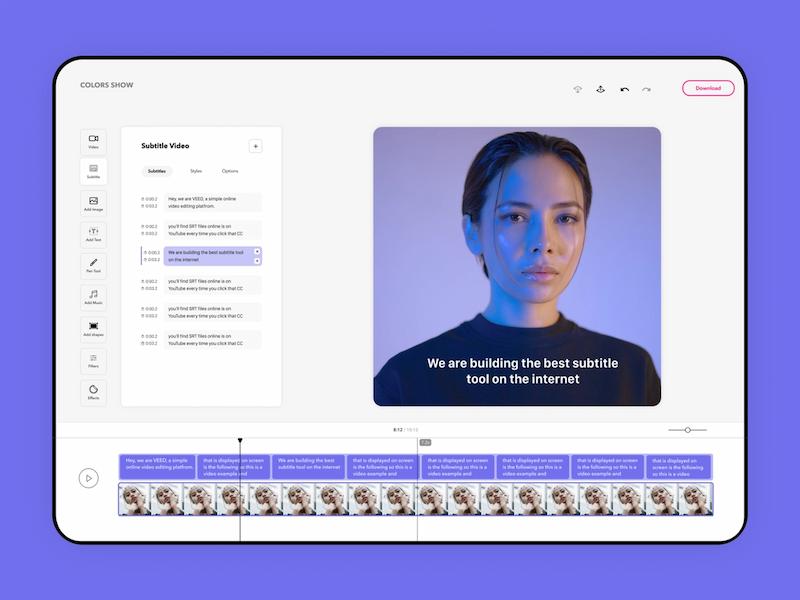The width and height of the screenshot is (800, 600).
Task: Switch to the Styles tab
Action: pyautogui.click(x=196, y=171)
